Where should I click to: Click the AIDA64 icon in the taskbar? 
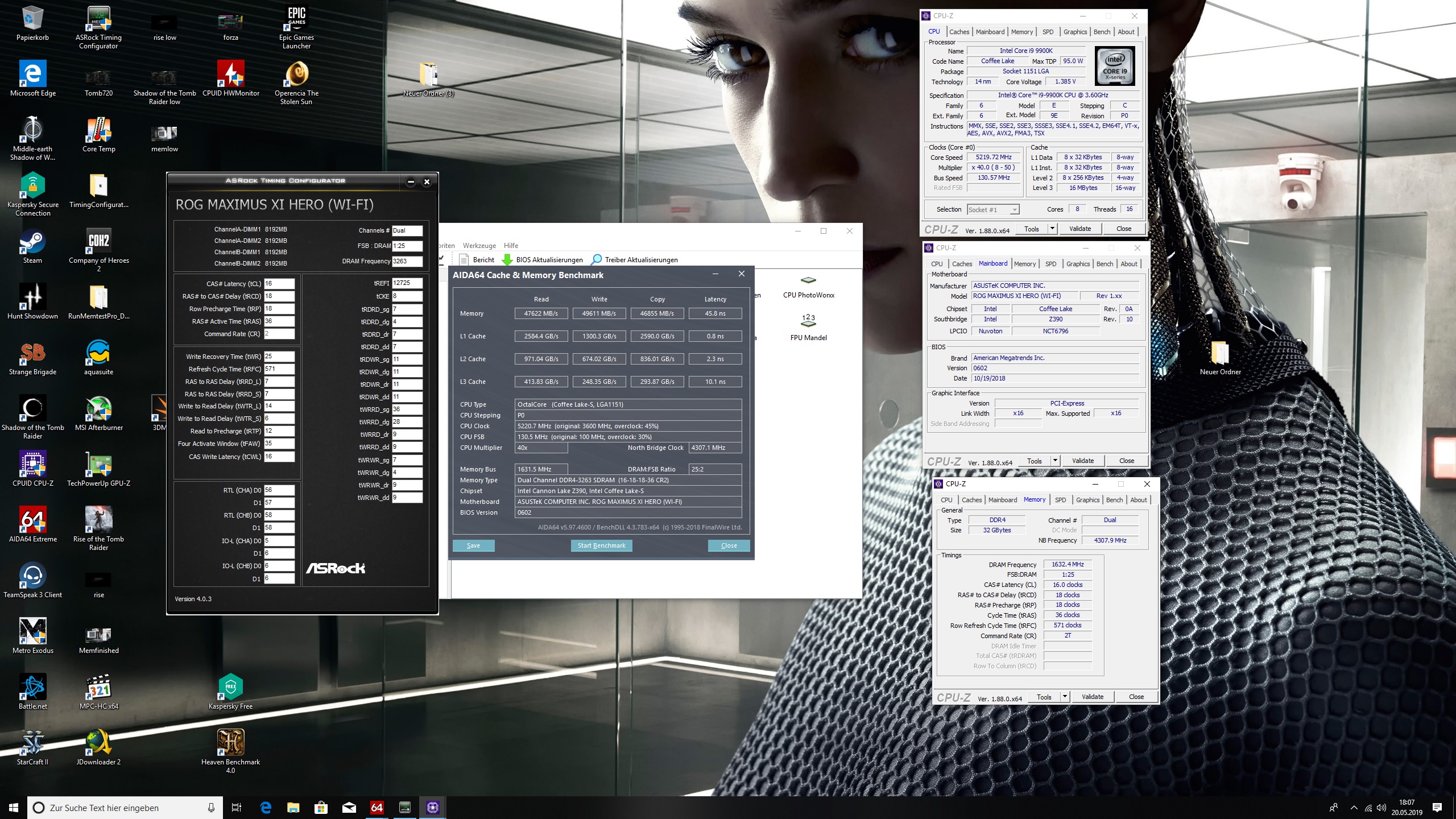377,808
